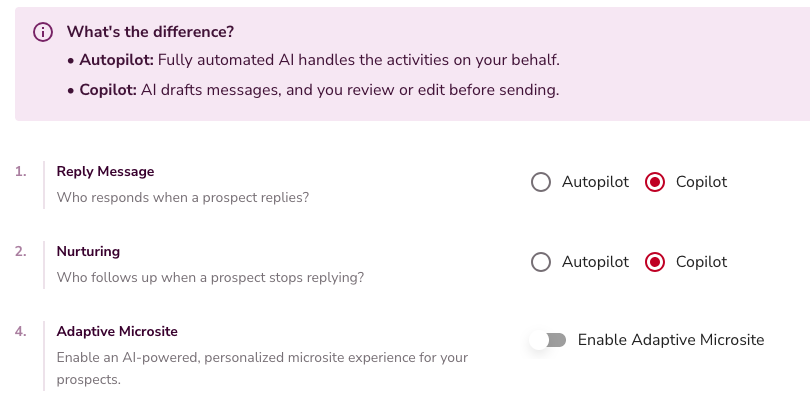Click the AI-powered personalized microsite description
This screenshot has height=419, width=810.
(262, 357)
